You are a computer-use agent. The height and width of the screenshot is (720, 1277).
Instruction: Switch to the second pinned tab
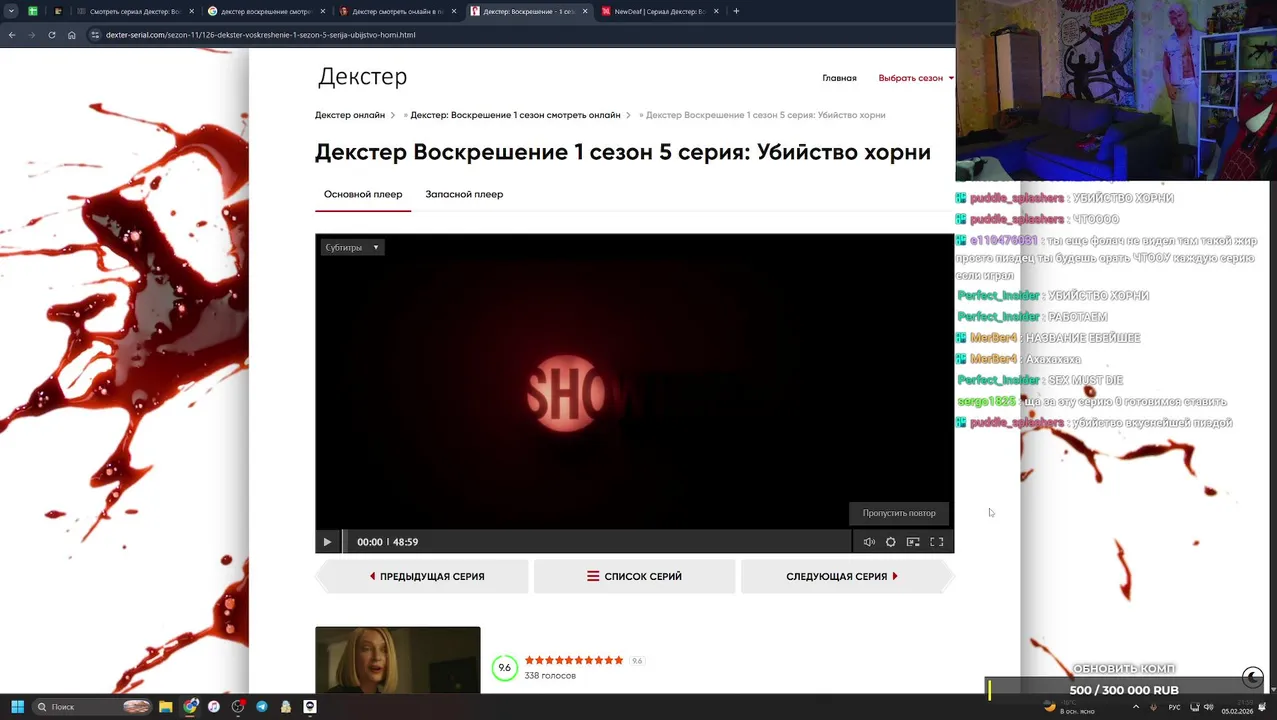point(57,11)
